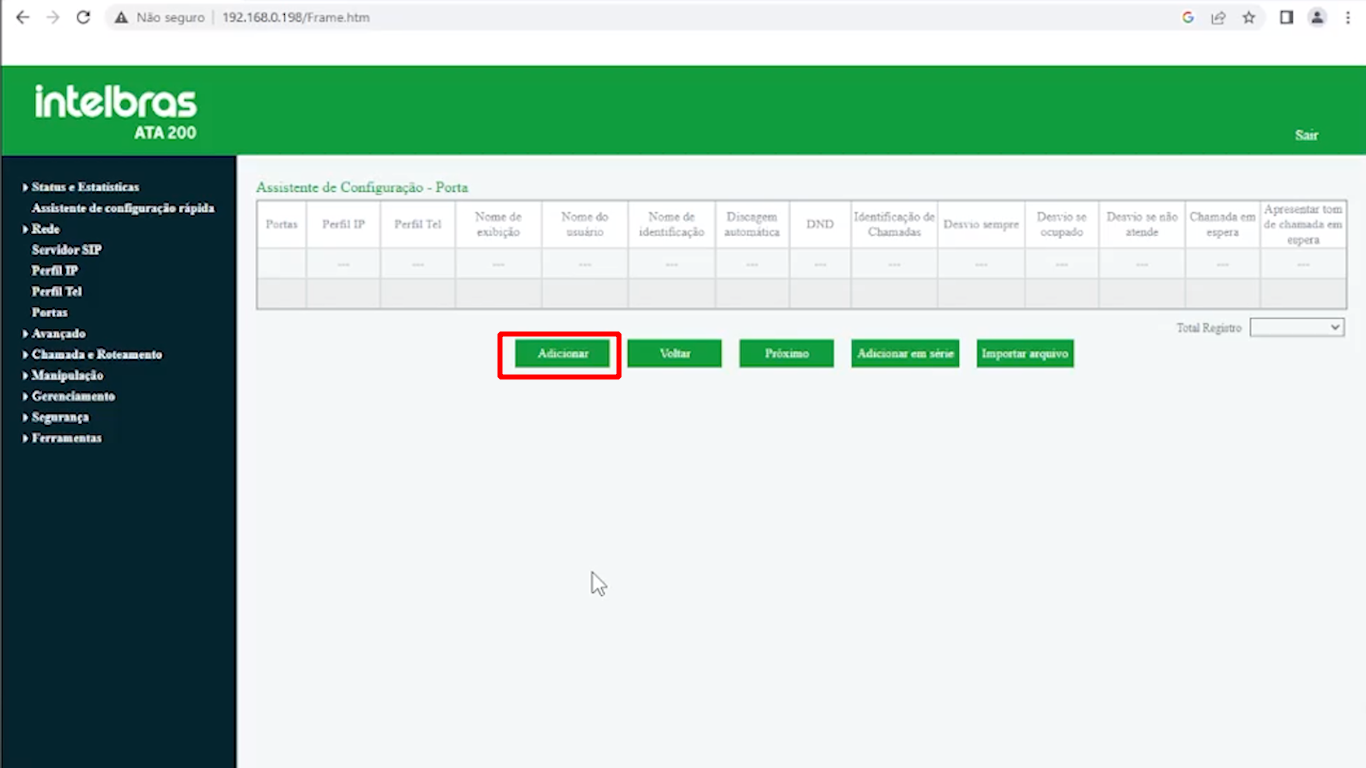Click the 'Total Registro' label
Image resolution: width=1366 pixels, height=768 pixels.
click(x=1209, y=328)
